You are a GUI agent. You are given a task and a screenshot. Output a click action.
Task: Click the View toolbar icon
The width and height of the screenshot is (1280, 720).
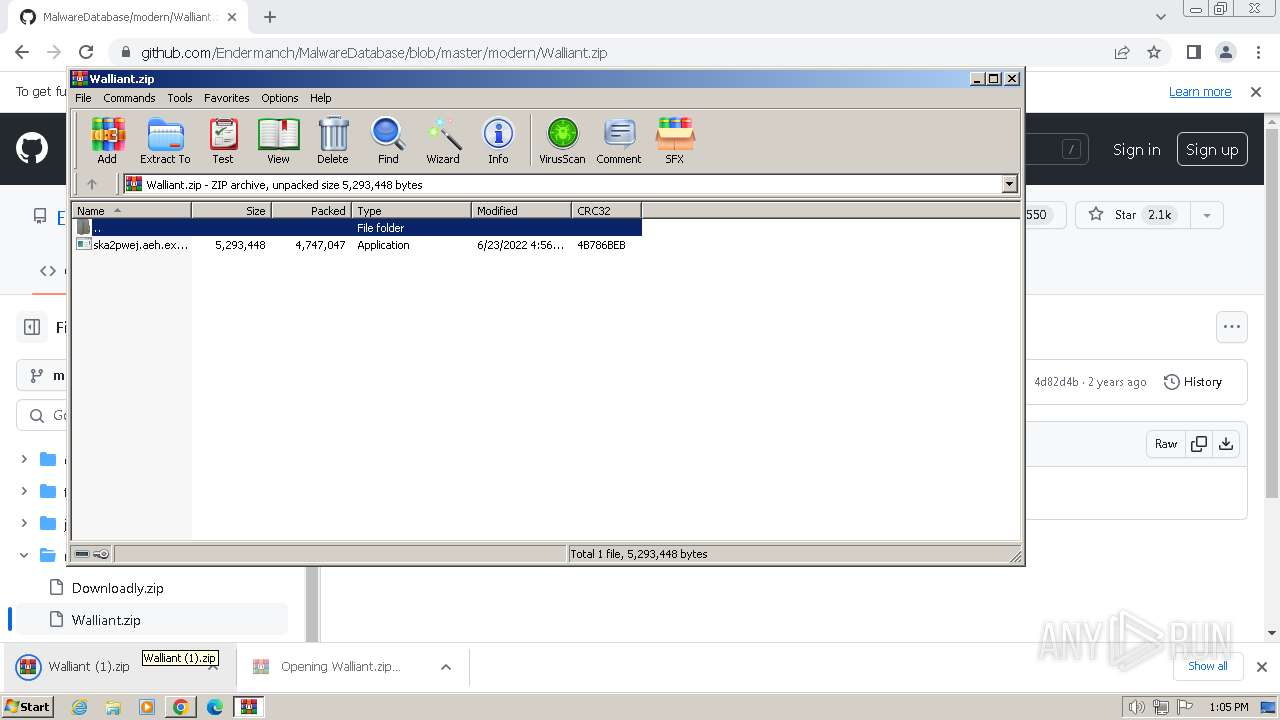tap(278, 140)
